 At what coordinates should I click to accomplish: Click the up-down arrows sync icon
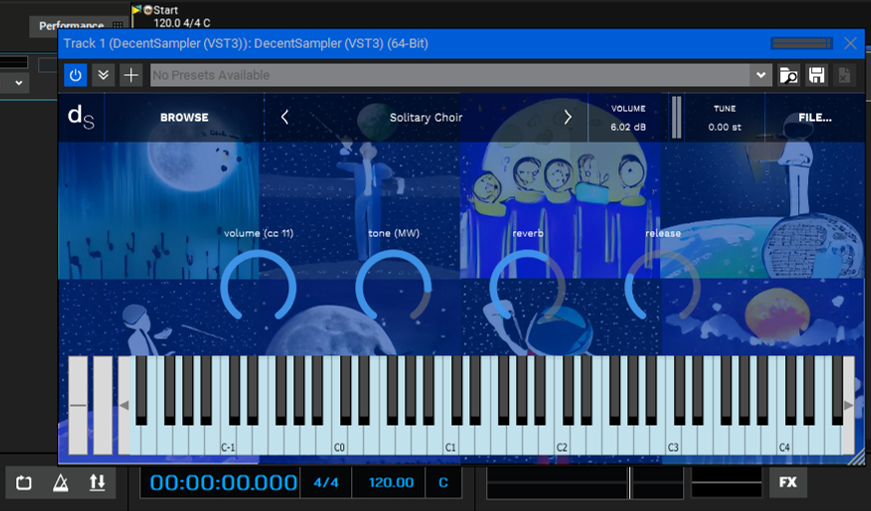coord(97,483)
